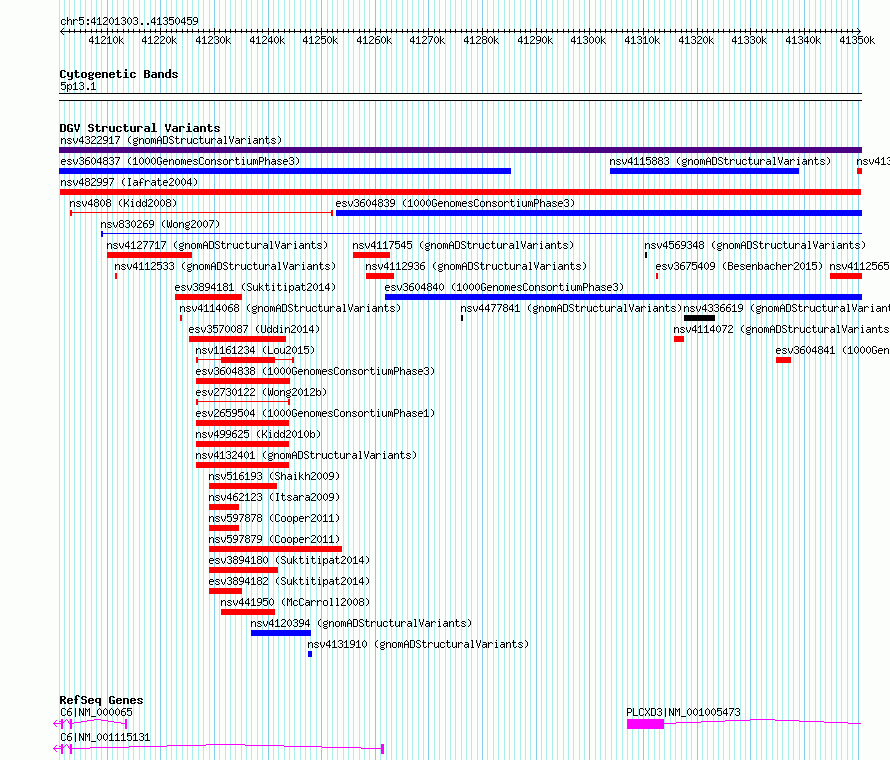Click the PLCXD3|NM_001005473 gene label
890x760 pixels.
[683, 712]
